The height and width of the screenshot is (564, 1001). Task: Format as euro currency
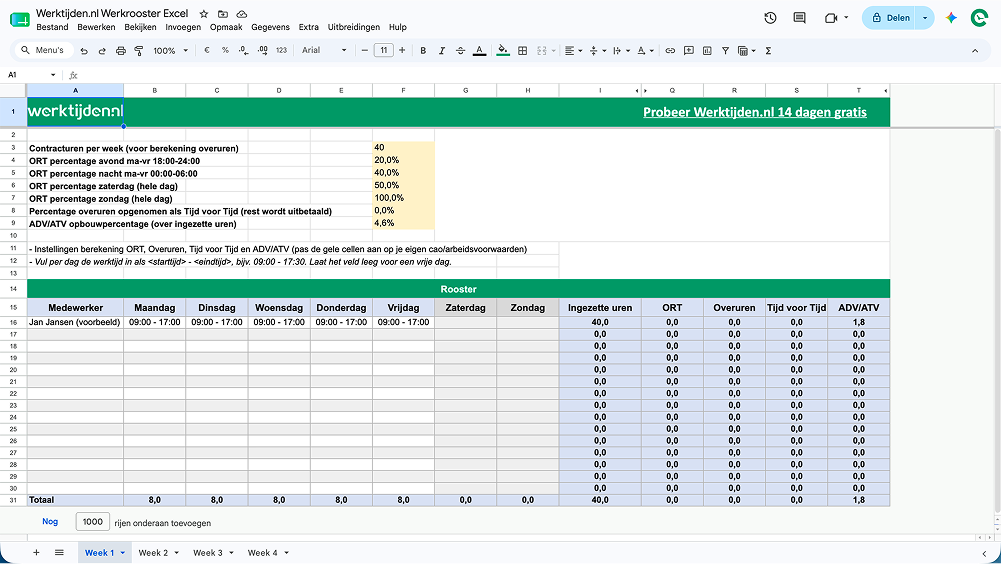pos(207,50)
